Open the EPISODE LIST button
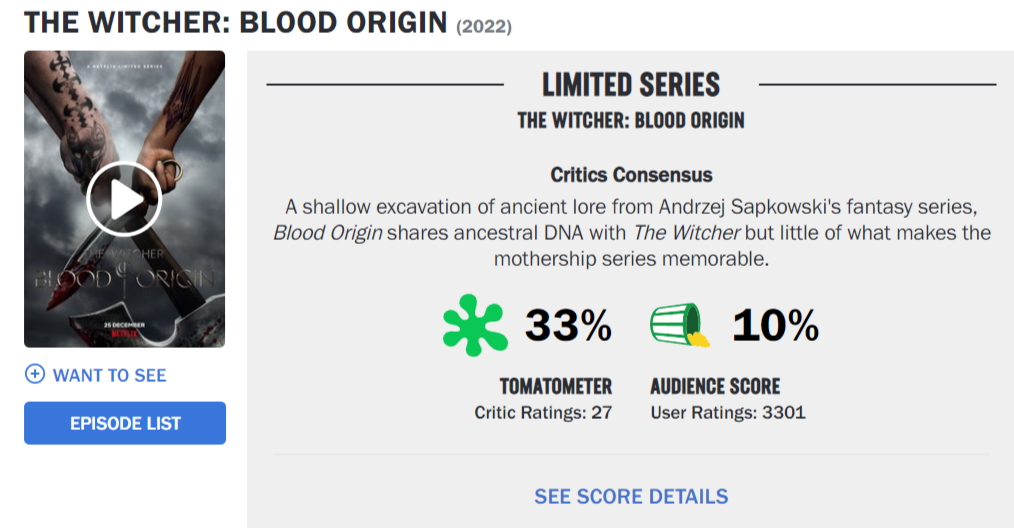Image resolution: width=1014 pixels, height=528 pixels. click(x=125, y=423)
